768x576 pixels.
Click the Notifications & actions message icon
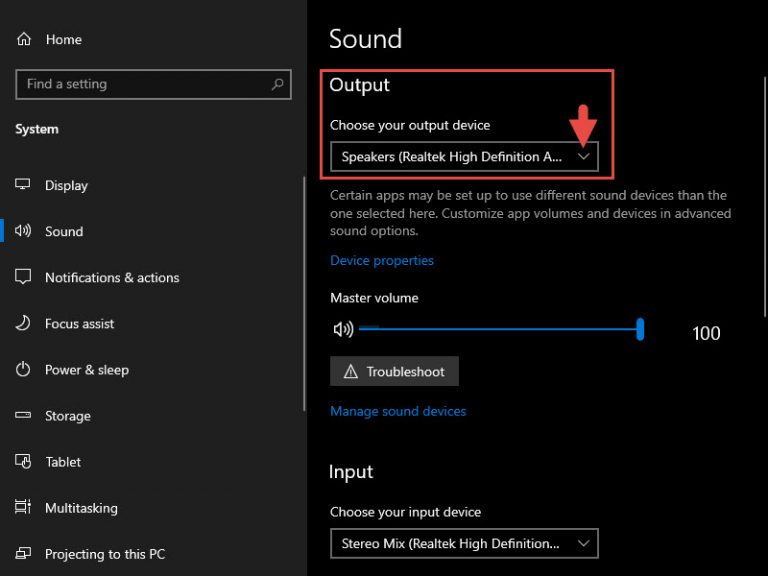pyautogui.click(x=23, y=277)
